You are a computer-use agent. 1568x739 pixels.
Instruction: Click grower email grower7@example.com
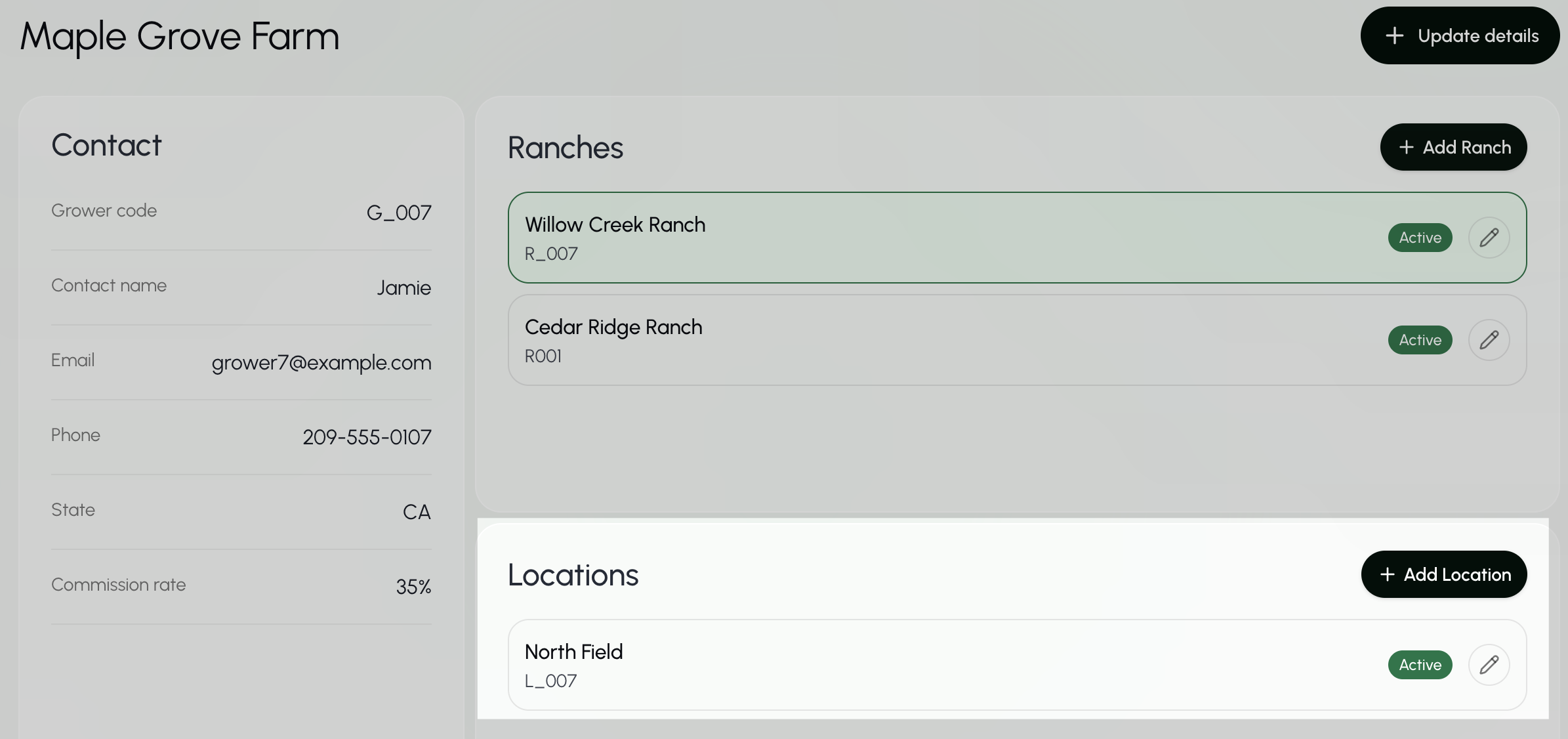[x=321, y=362]
